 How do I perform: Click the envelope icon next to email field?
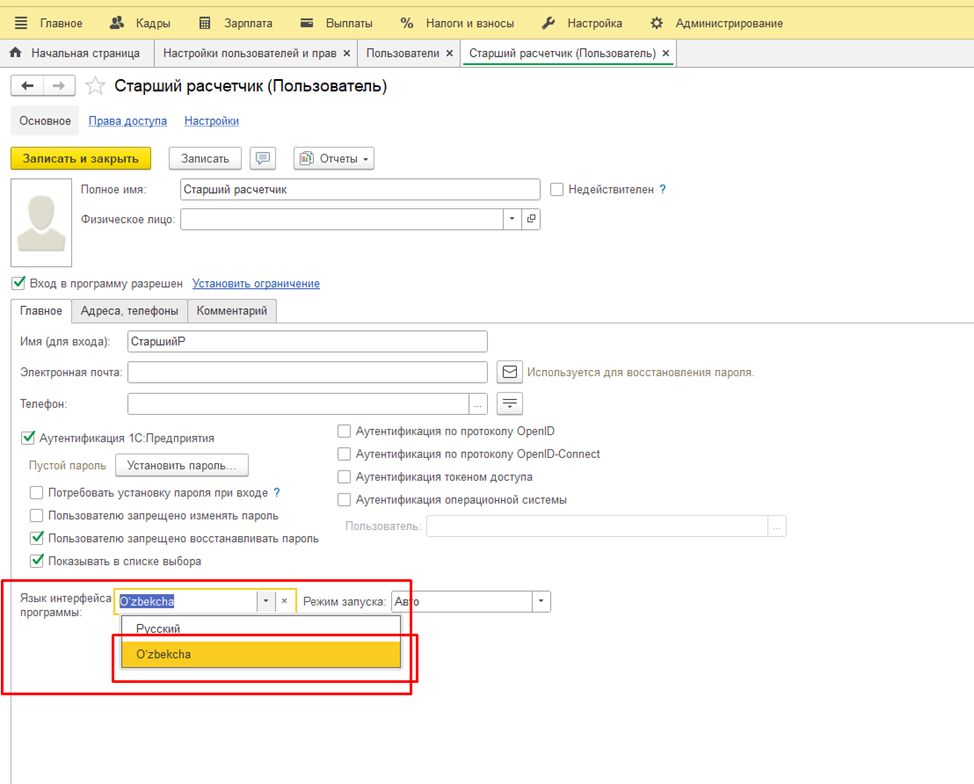coord(510,372)
